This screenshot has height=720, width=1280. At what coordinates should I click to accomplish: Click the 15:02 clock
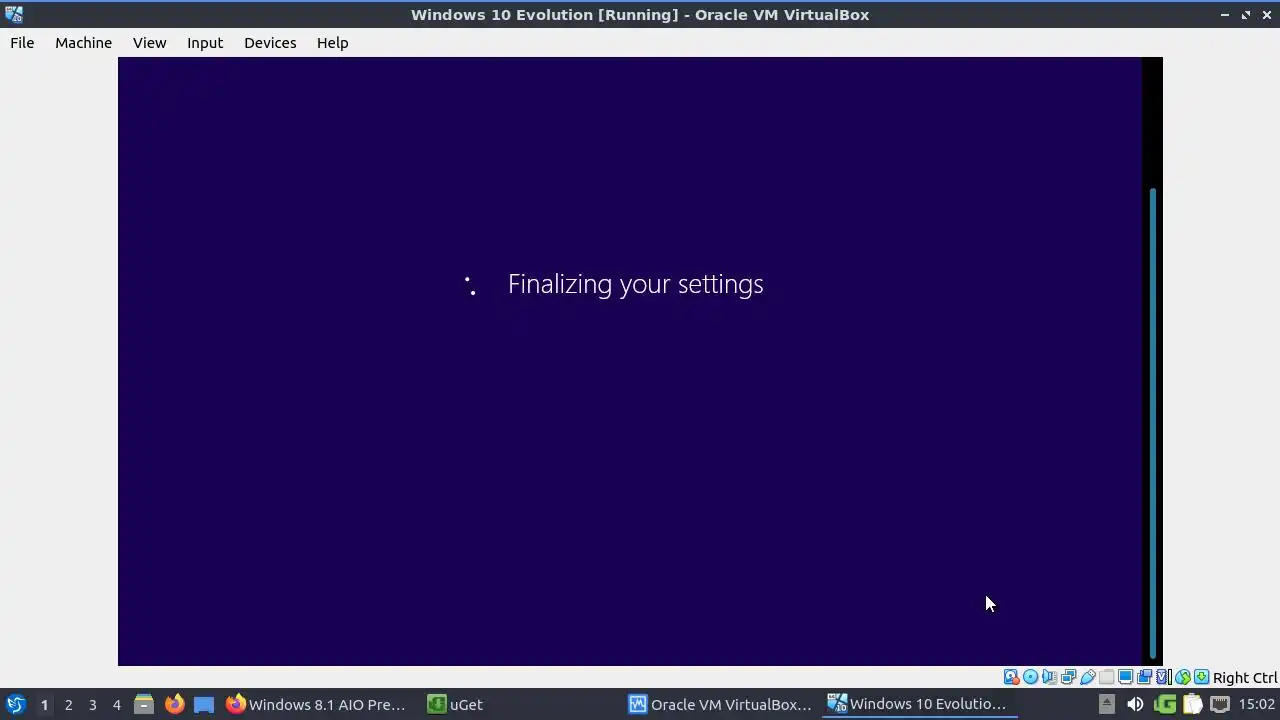[x=1256, y=704]
